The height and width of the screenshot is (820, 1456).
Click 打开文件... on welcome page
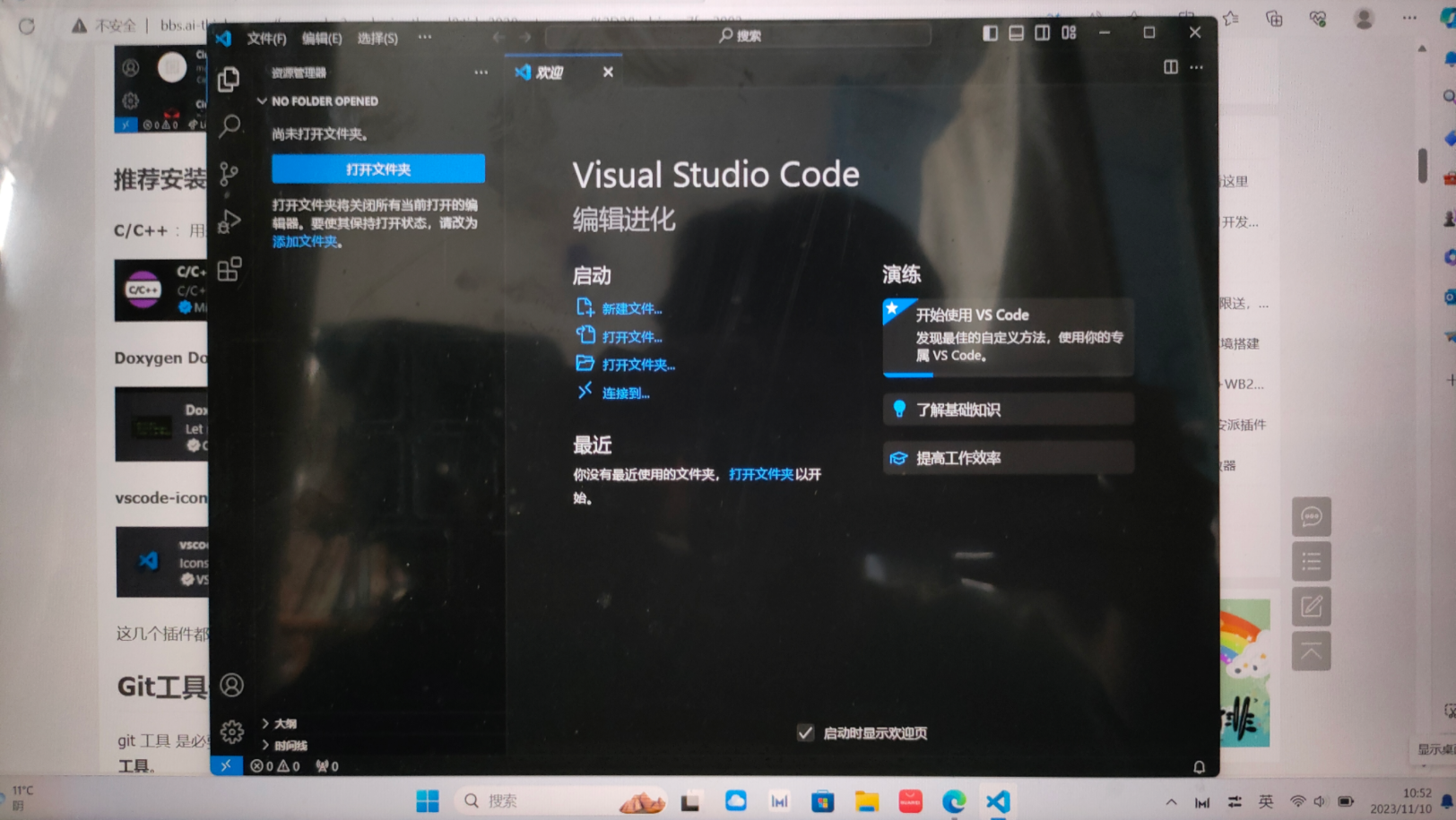[620, 337]
